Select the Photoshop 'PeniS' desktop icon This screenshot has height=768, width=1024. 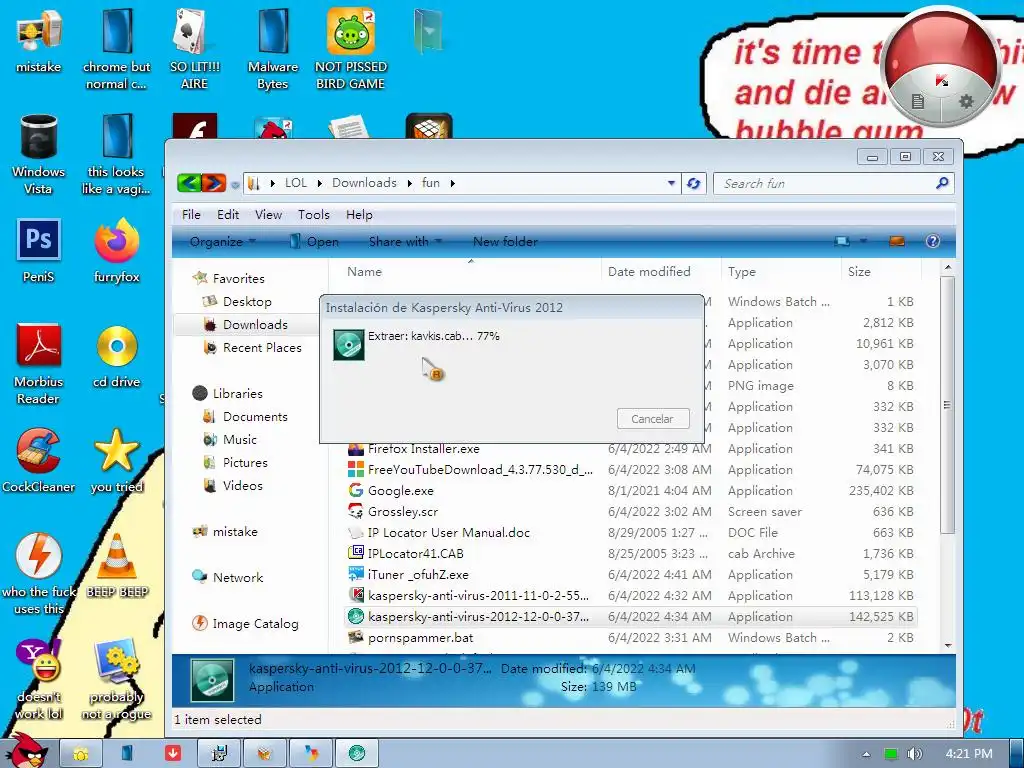[39, 251]
